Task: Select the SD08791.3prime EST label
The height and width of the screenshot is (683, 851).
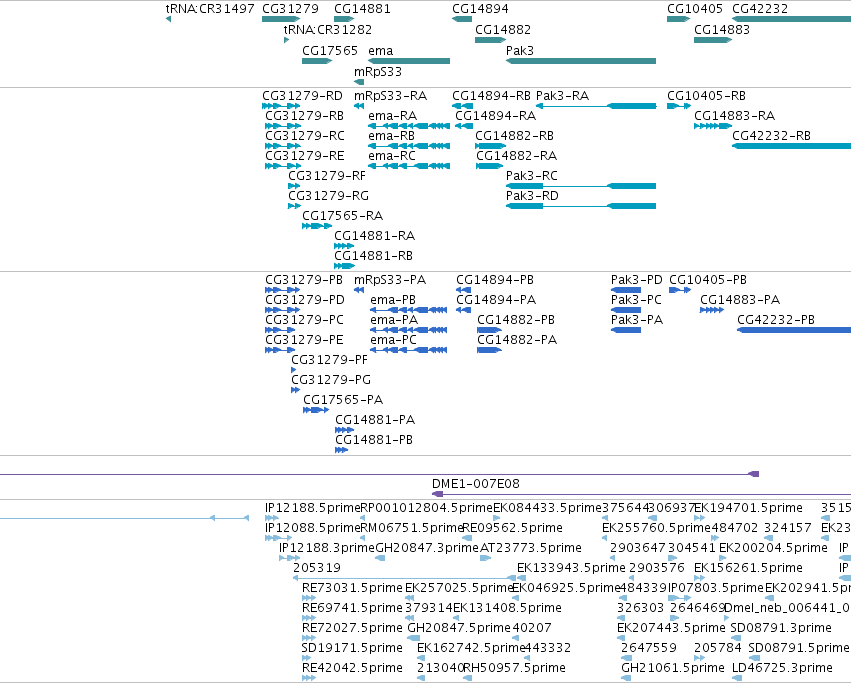Action: click(781, 628)
